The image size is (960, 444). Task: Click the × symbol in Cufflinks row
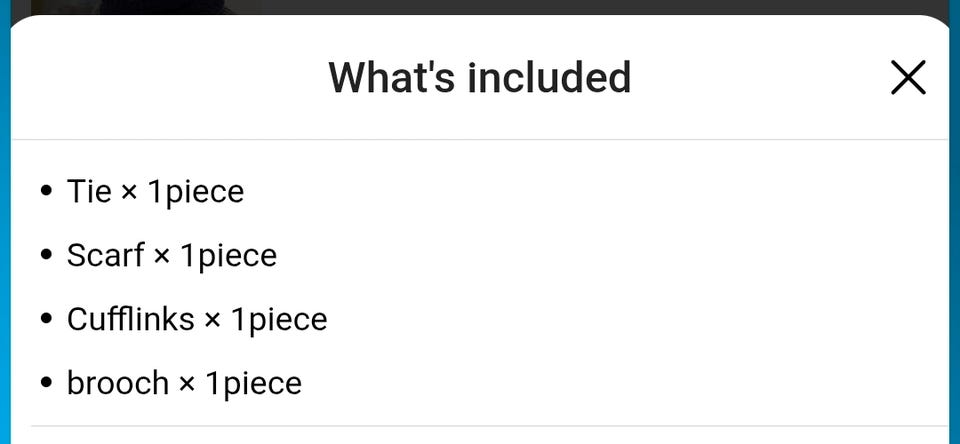[212, 320]
